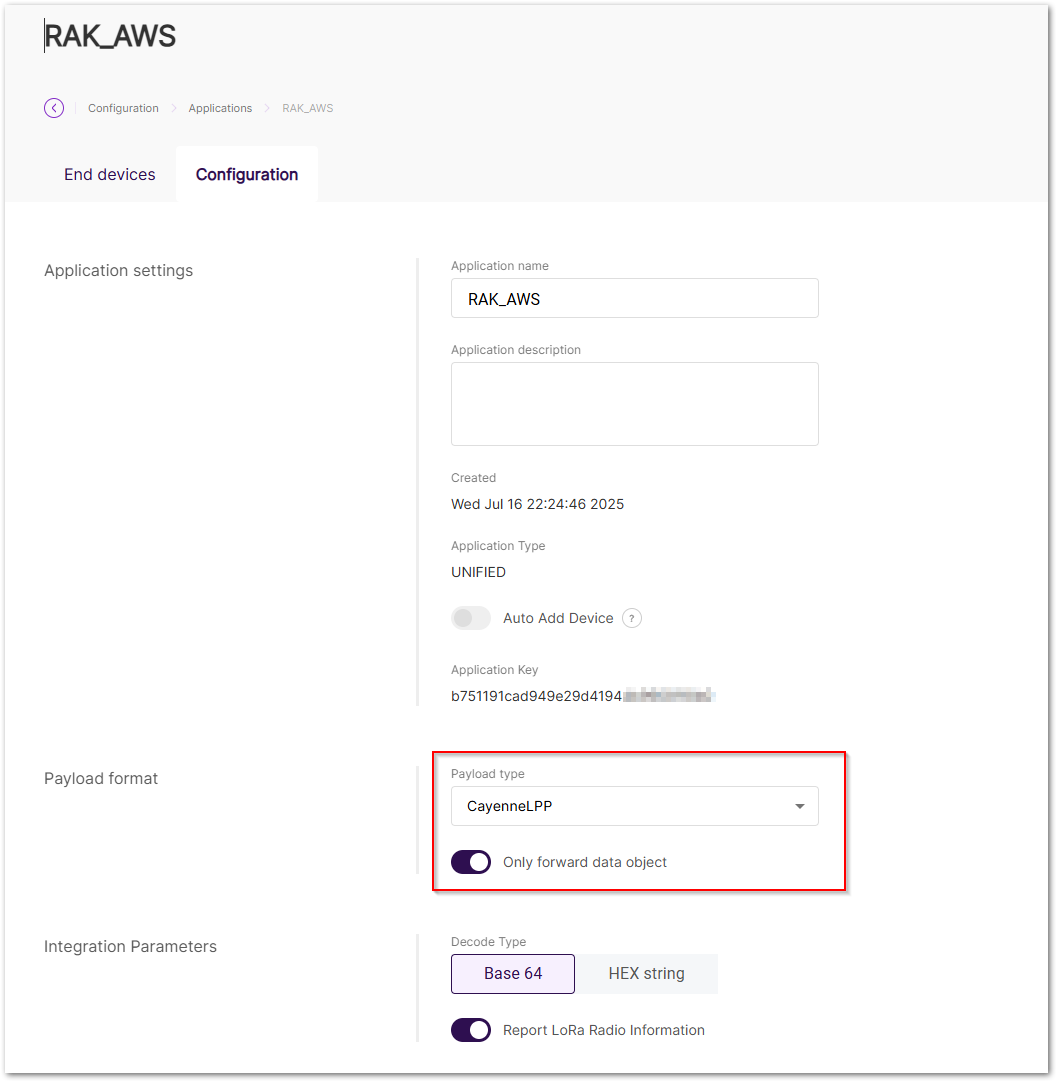Open the CayenneLPP payload type dropdown
Image resolution: width=1057 pixels, height=1082 pixels.
[x=635, y=806]
